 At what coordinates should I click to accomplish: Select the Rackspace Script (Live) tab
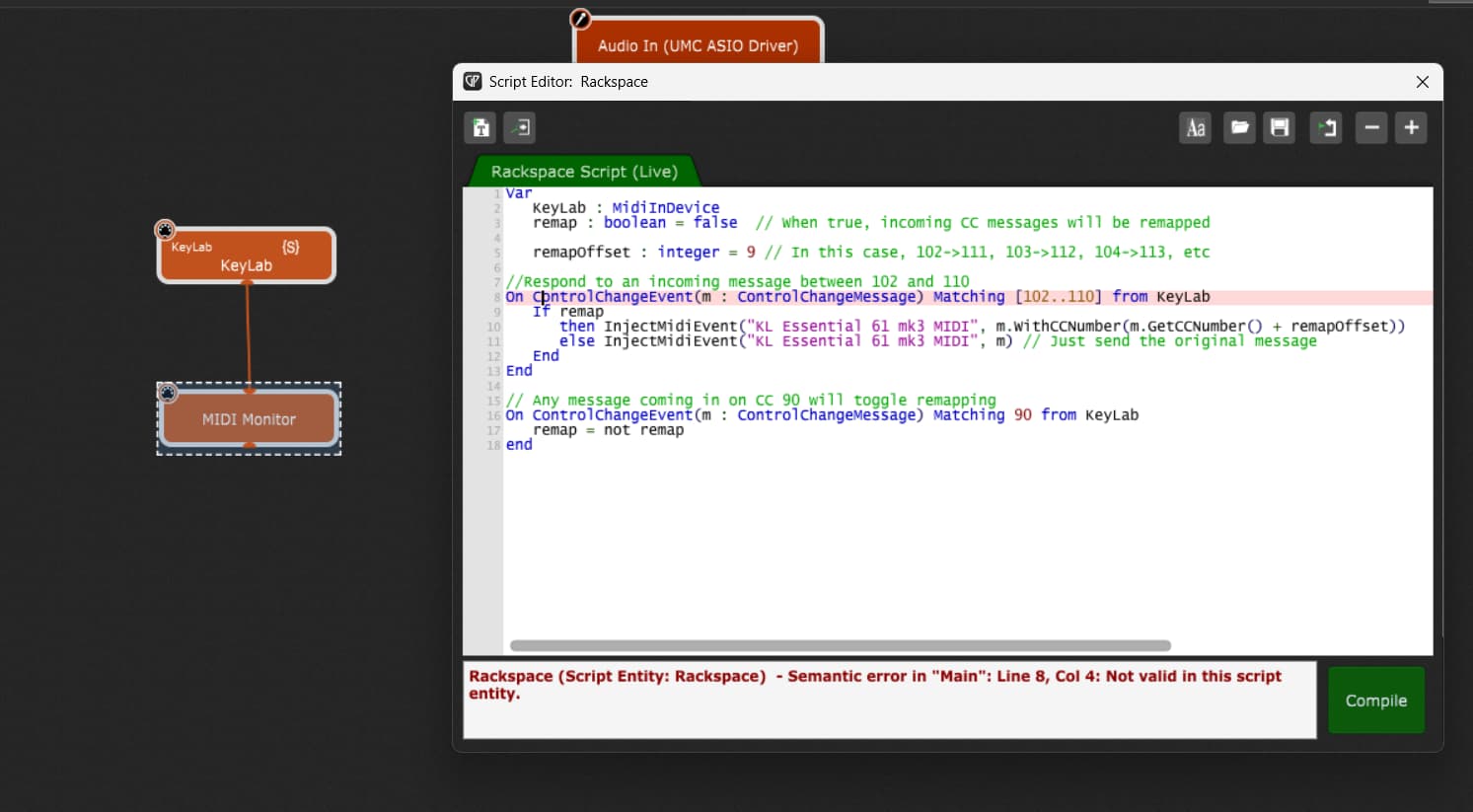pos(585,172)
